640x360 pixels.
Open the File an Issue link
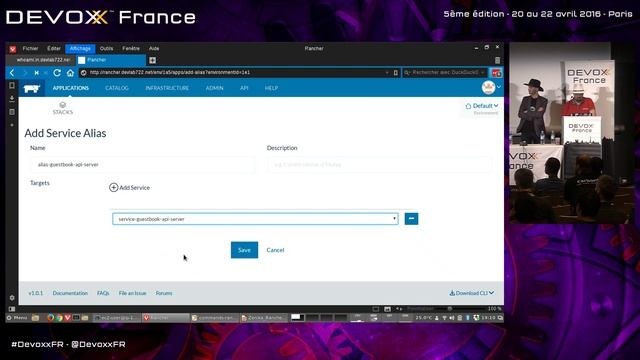132,293
